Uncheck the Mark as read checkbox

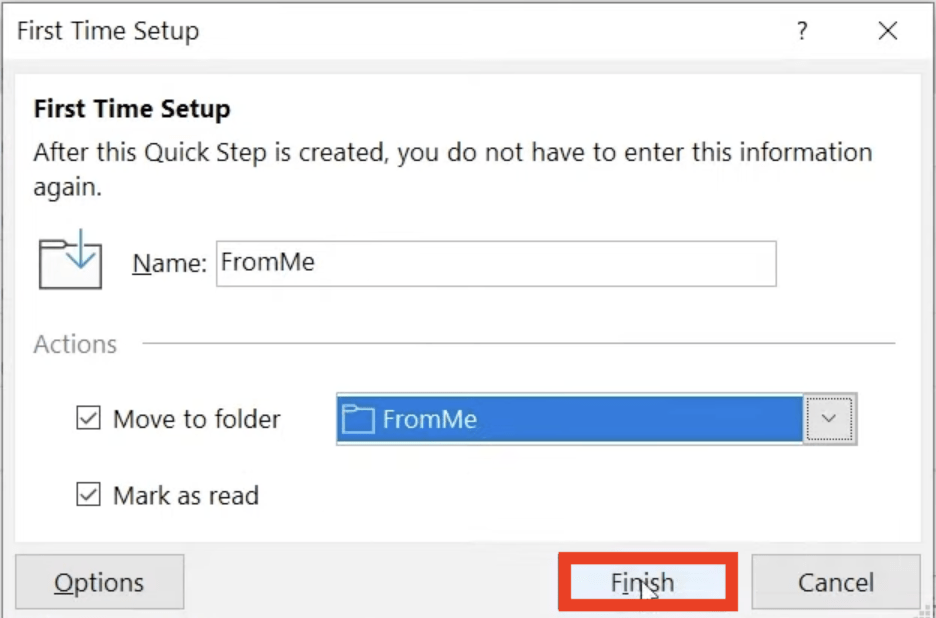[x=88, y=494]
